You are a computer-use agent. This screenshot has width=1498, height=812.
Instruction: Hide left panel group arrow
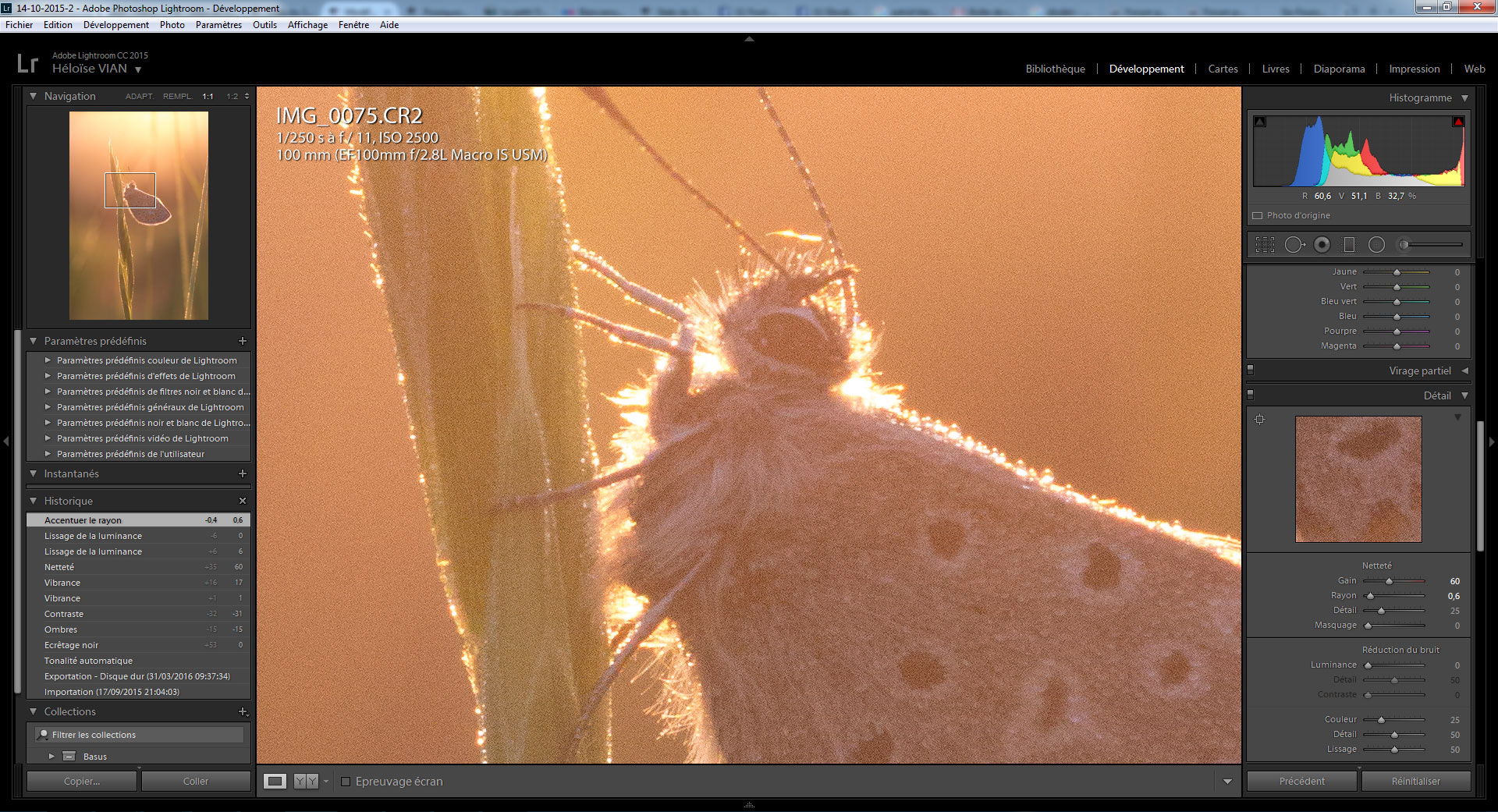tap(5, 441)
